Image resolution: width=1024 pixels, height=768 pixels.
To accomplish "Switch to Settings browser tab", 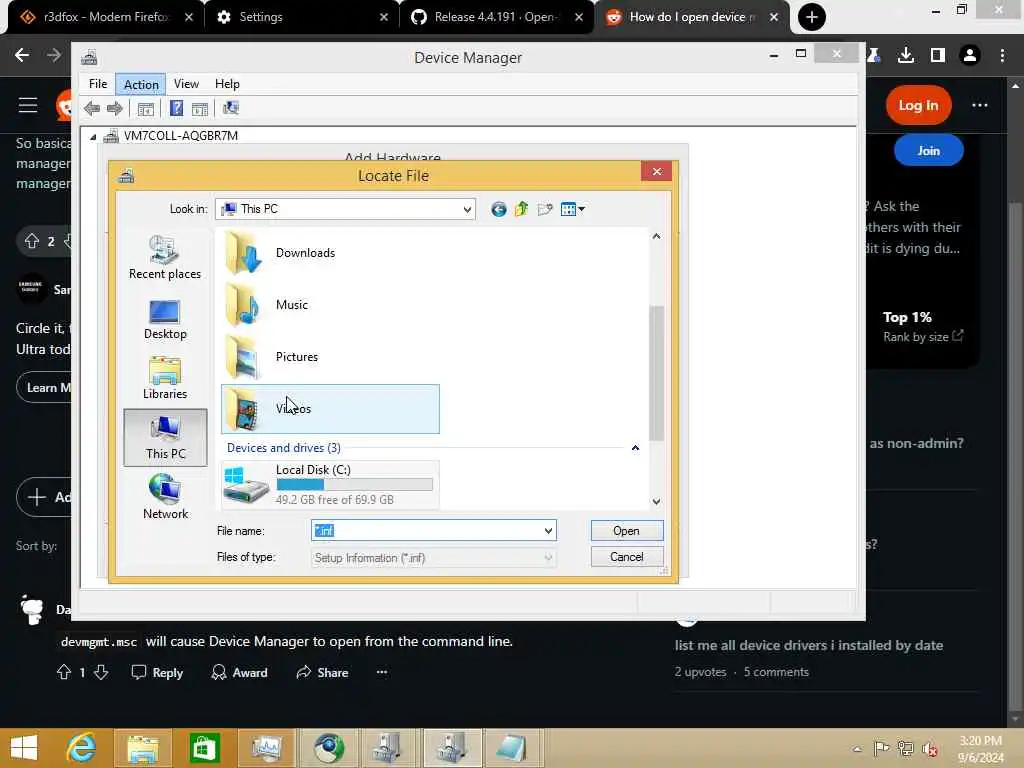I will (x=300, y=17).
